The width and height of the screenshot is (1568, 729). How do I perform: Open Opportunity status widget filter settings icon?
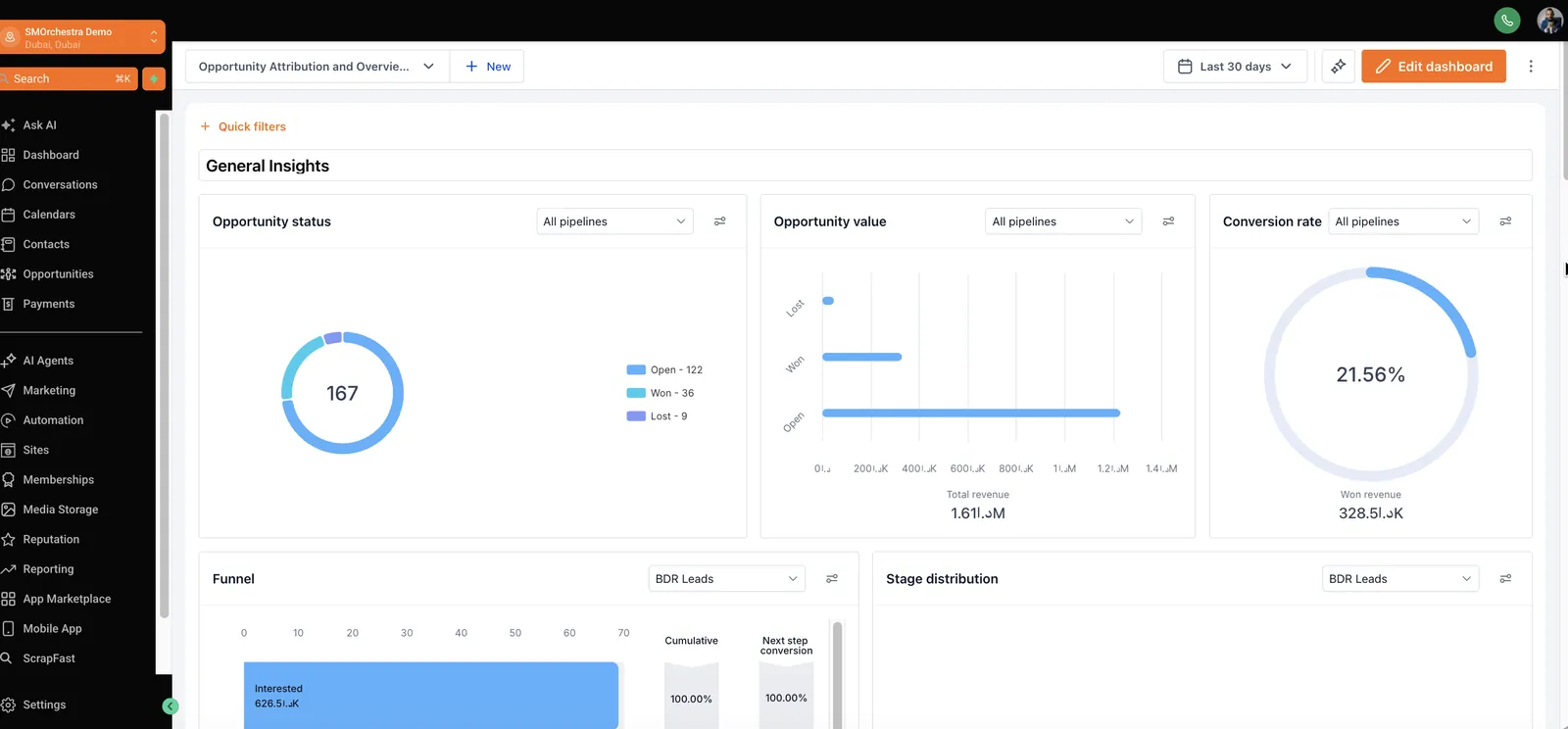pyautogui.click(x=720, y=221)
